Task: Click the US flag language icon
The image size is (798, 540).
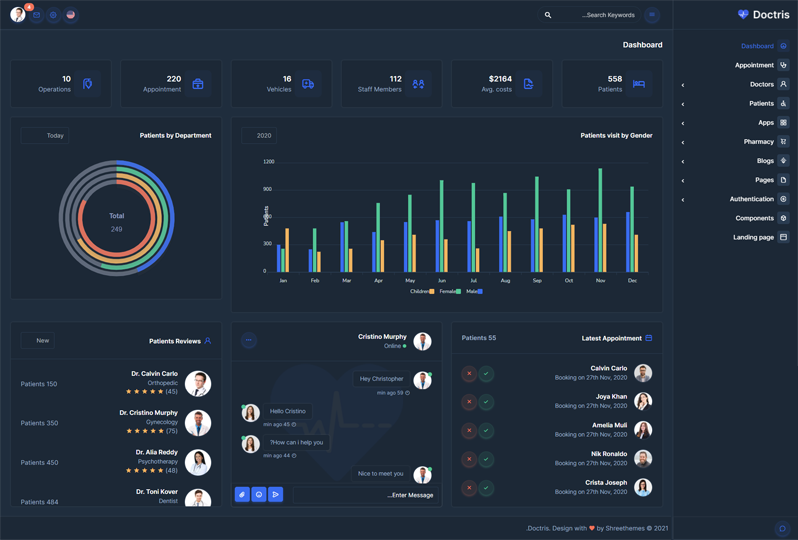Action: pos(70,15)
